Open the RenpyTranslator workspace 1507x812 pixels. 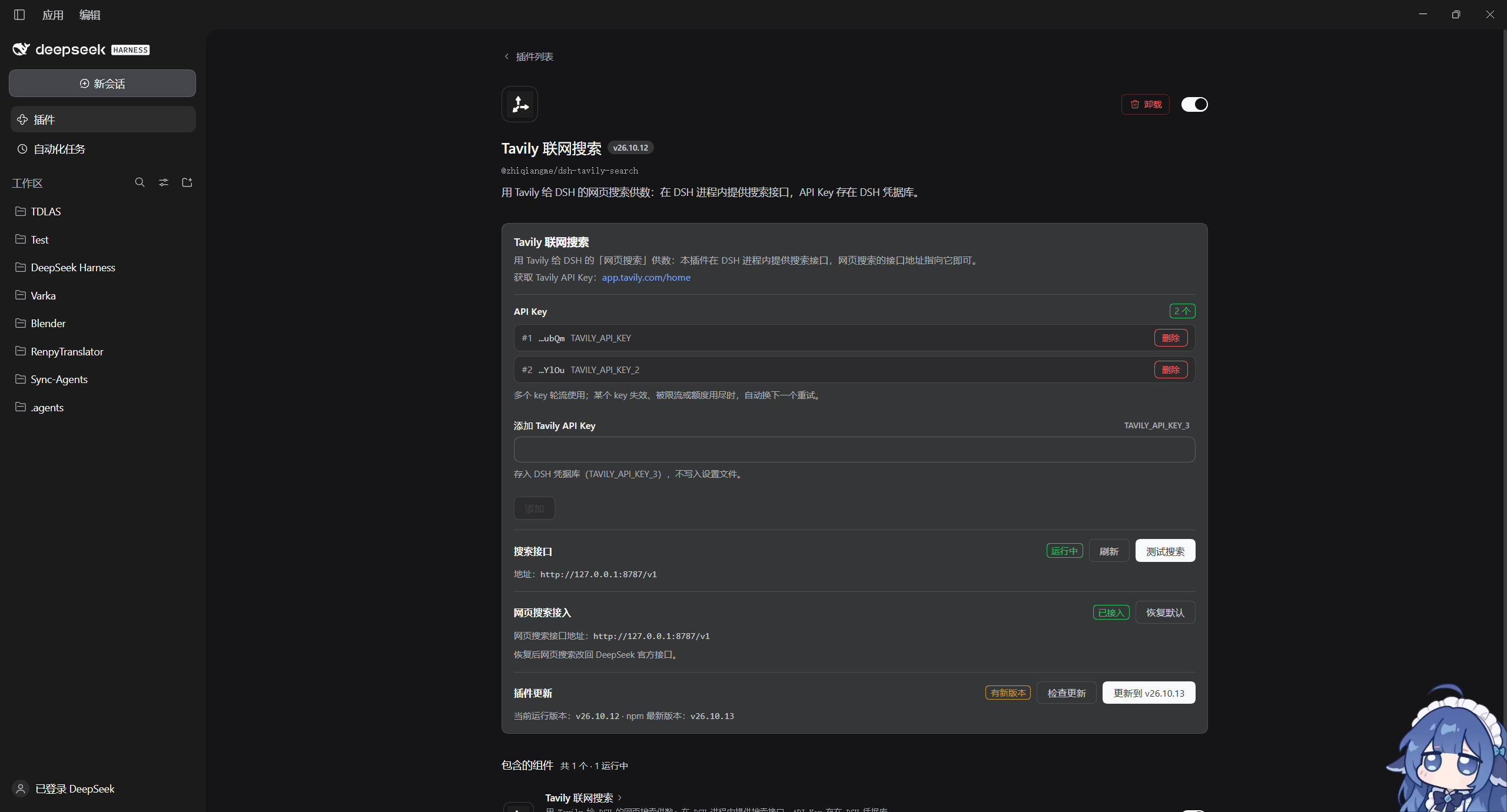[x=102, y=351]
